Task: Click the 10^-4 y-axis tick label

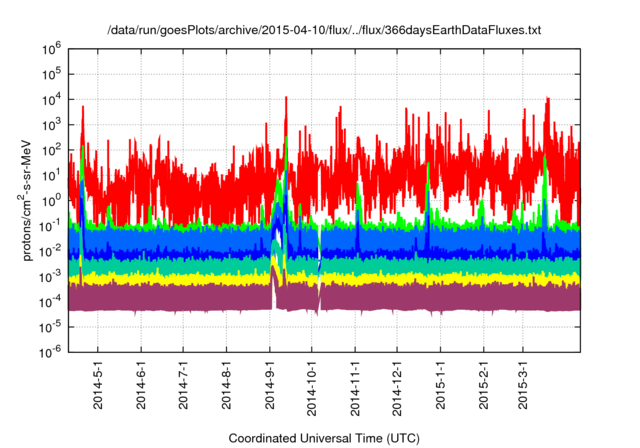Action: (x=51, y=302)
